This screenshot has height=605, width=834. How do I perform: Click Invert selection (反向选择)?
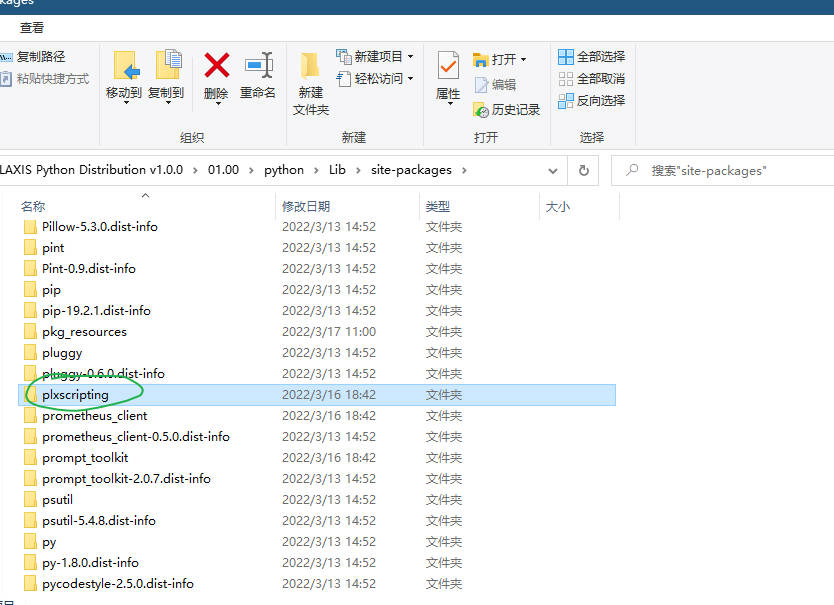point(591,101)
